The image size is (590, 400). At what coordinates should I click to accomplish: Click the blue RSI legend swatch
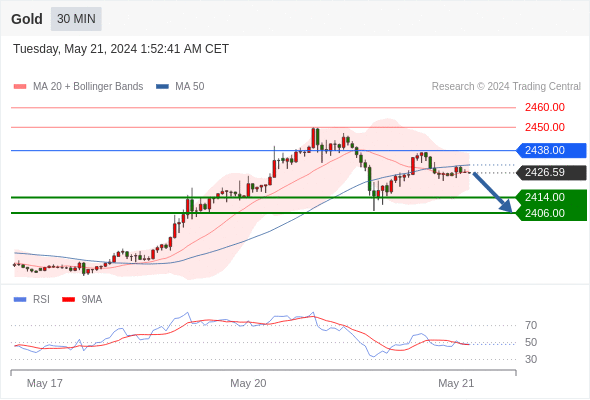(20, 300)
